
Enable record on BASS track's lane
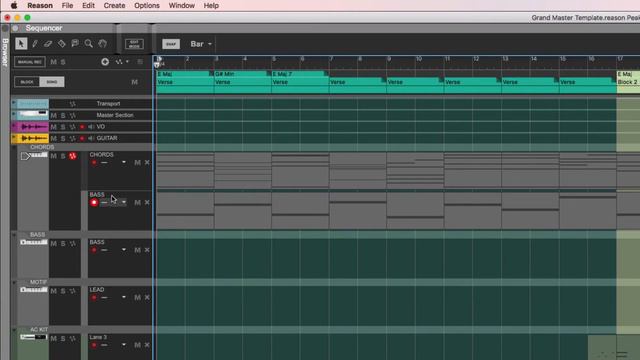(94, 250)
